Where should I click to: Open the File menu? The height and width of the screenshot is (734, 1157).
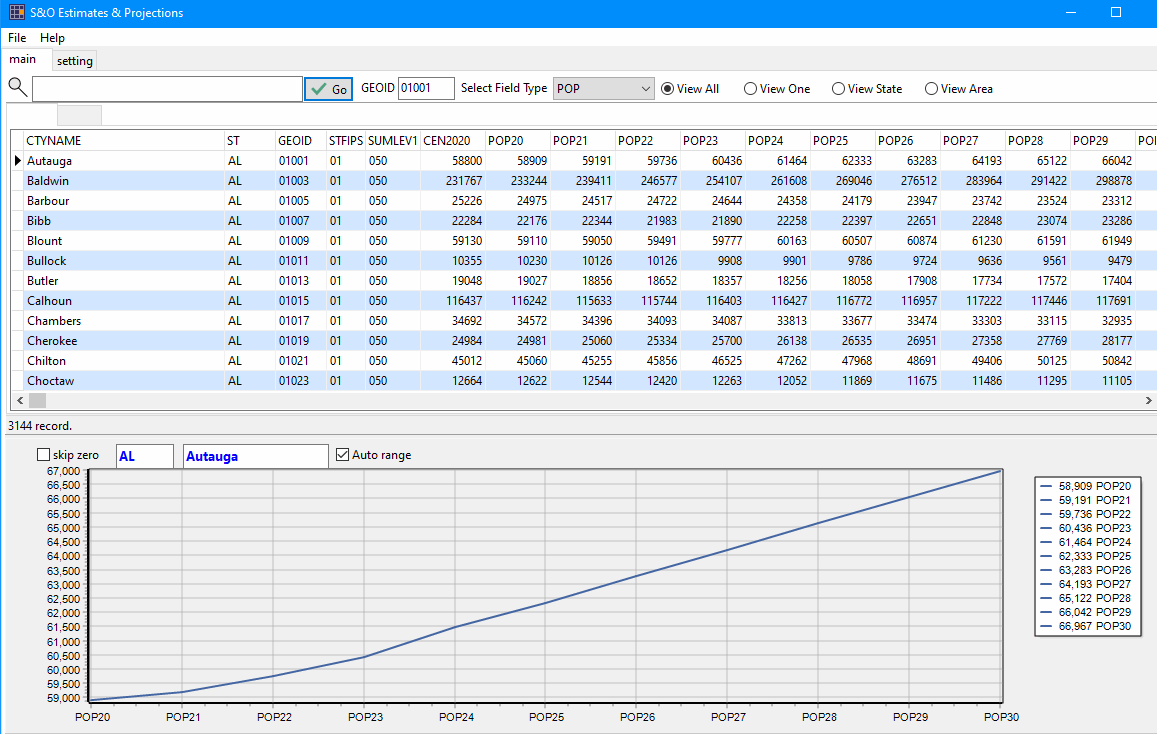[17, 38]
